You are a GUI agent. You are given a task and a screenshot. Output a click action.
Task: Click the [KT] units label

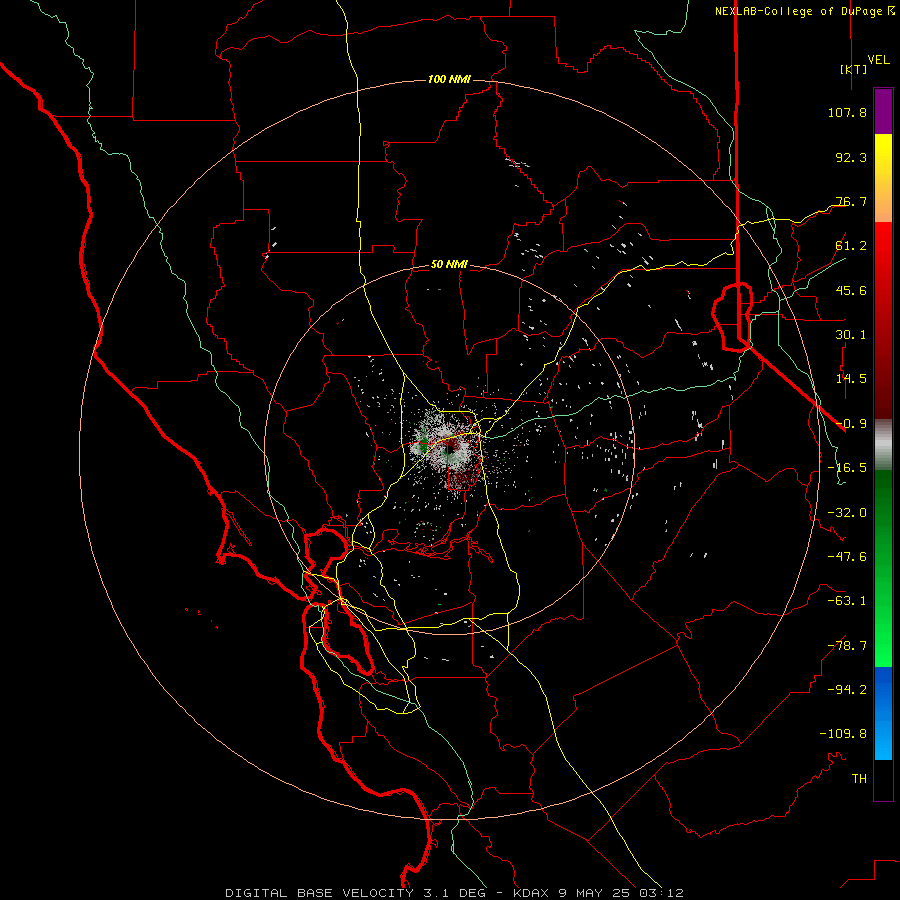[x=854, y=69]
